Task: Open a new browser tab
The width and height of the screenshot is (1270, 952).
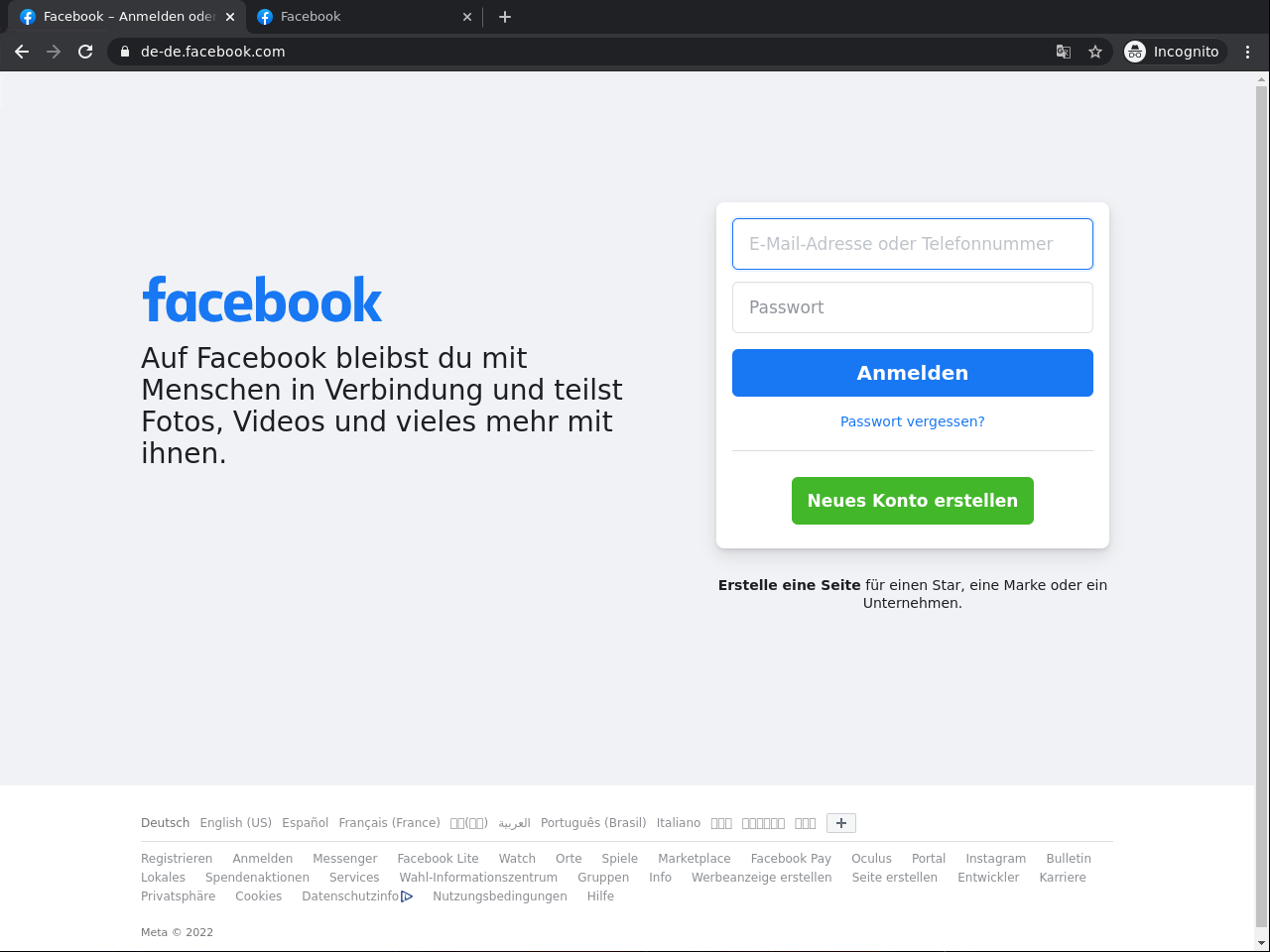Action: point(505,17)
